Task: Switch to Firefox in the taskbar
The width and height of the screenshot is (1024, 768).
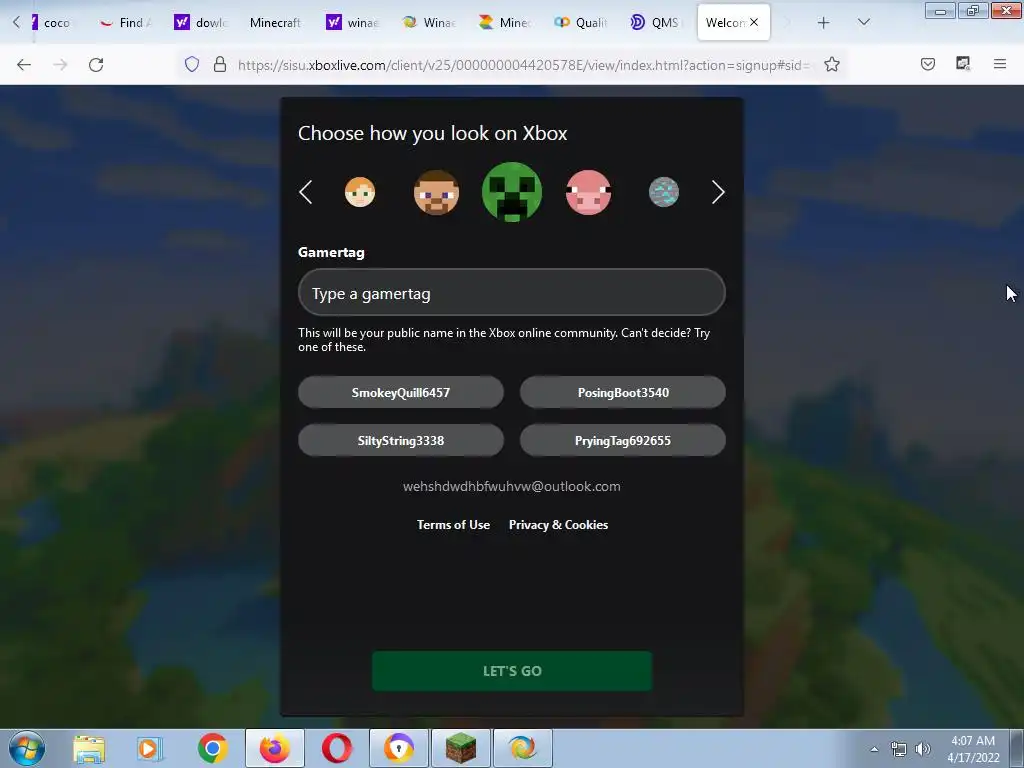Action: [275, 748]
